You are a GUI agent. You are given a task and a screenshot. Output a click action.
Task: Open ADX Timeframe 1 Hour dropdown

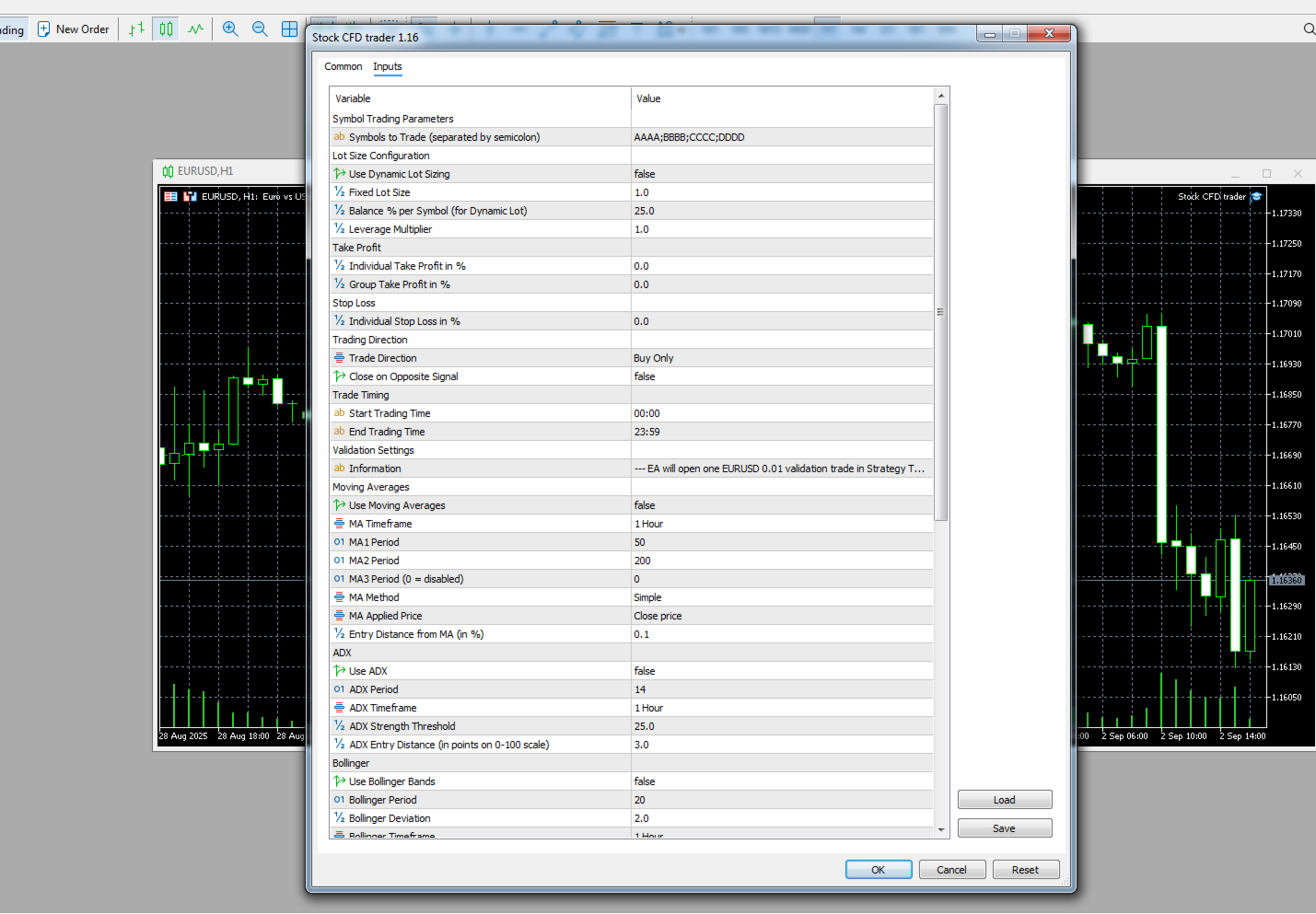pos(782,708)
